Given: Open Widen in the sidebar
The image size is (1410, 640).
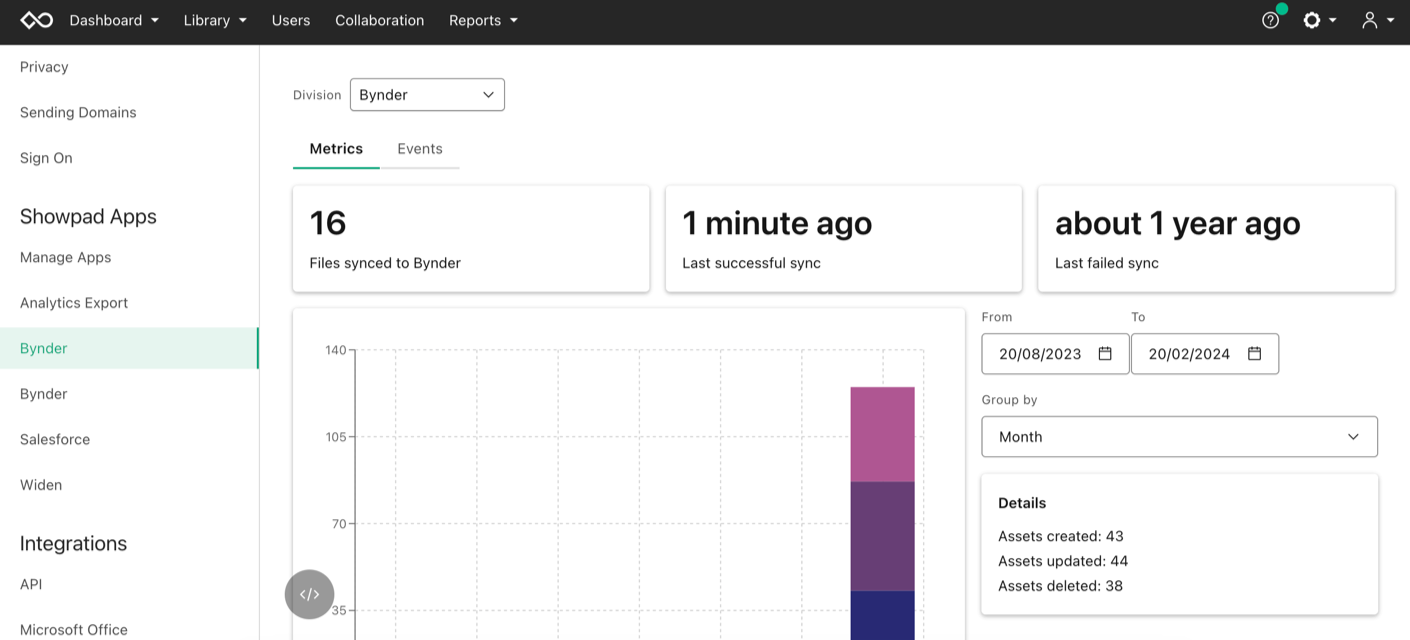Looking at the screenshot, I should pyautogui.click(x=41, y=485).
